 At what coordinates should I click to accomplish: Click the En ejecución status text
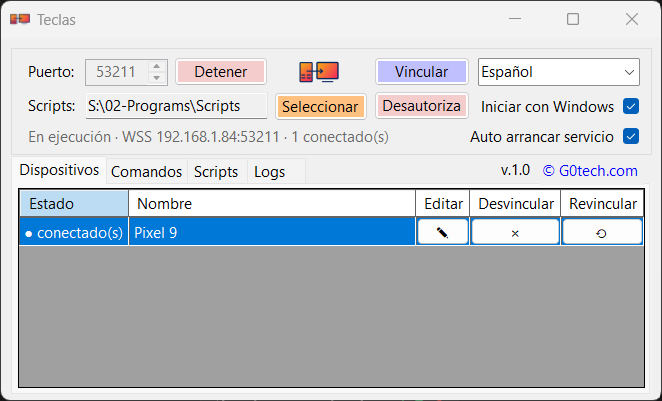tap(209, 137)
